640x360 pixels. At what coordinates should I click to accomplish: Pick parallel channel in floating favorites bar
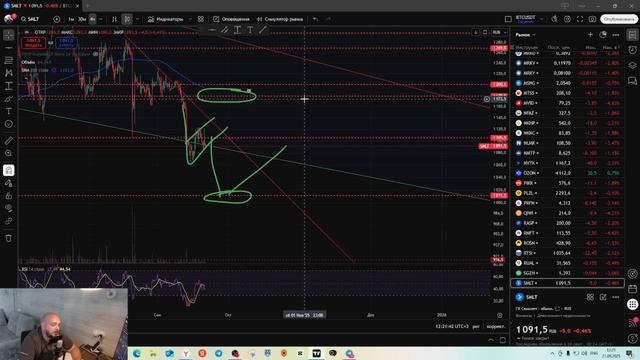[x=224, y=30]
